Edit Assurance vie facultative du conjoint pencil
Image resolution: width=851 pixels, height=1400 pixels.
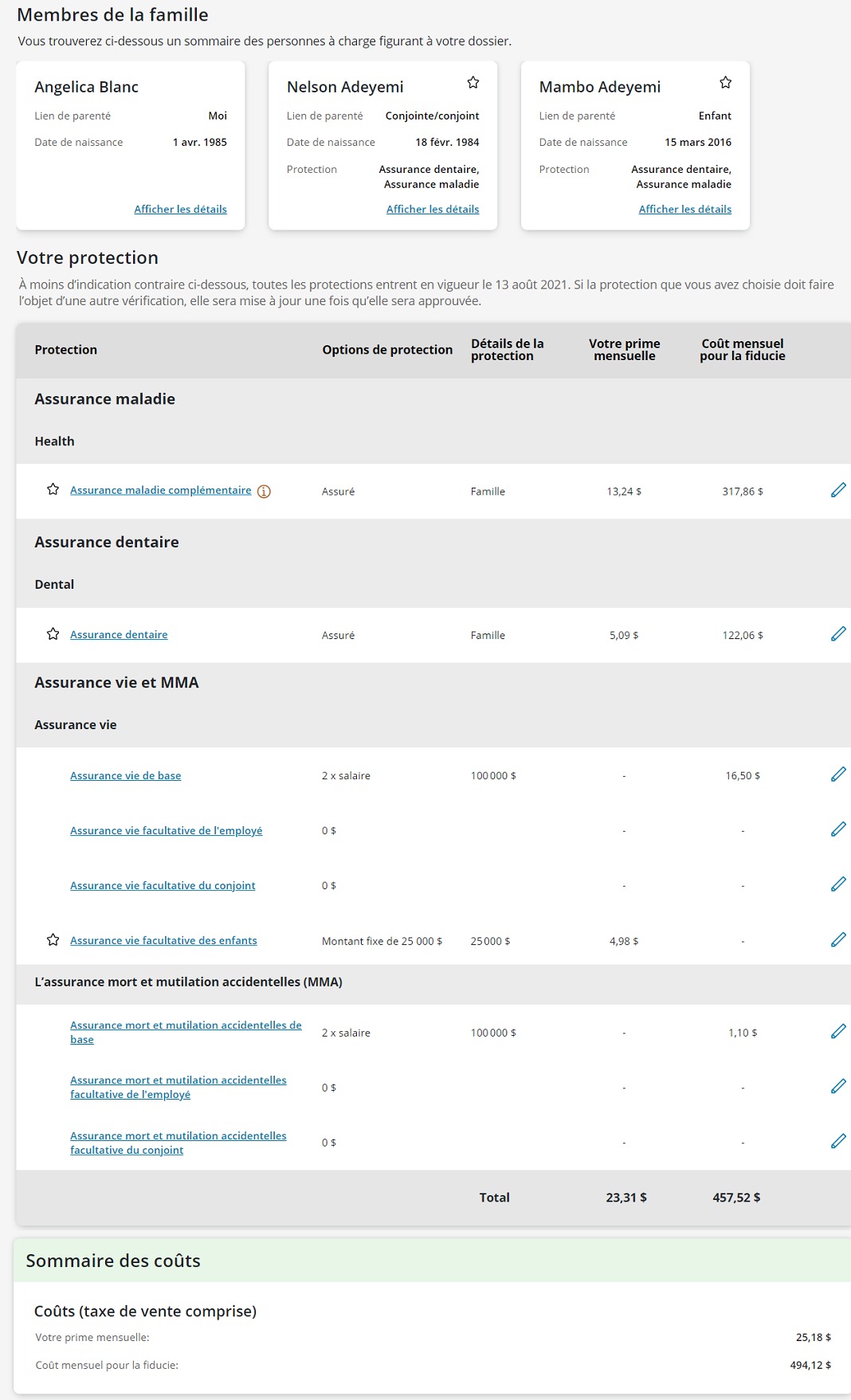838,884
